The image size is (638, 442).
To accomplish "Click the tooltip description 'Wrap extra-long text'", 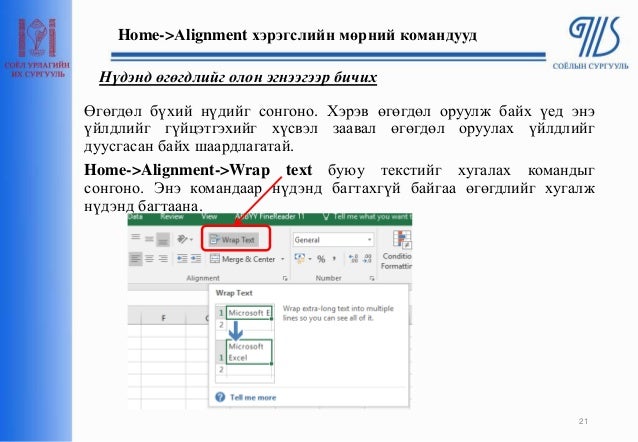I will point(338,313).
